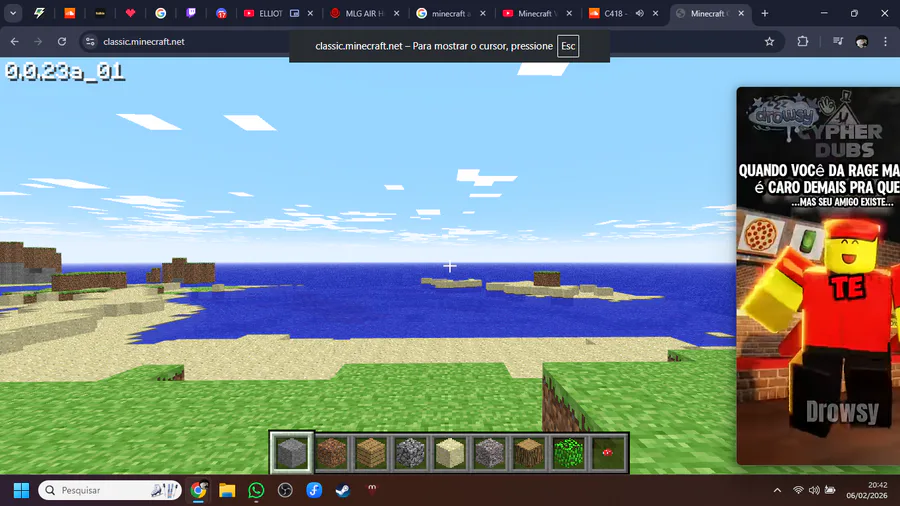Open Chrome extensions puzzle icon
The image size is (900, 506).
click(x=802, y=41)
